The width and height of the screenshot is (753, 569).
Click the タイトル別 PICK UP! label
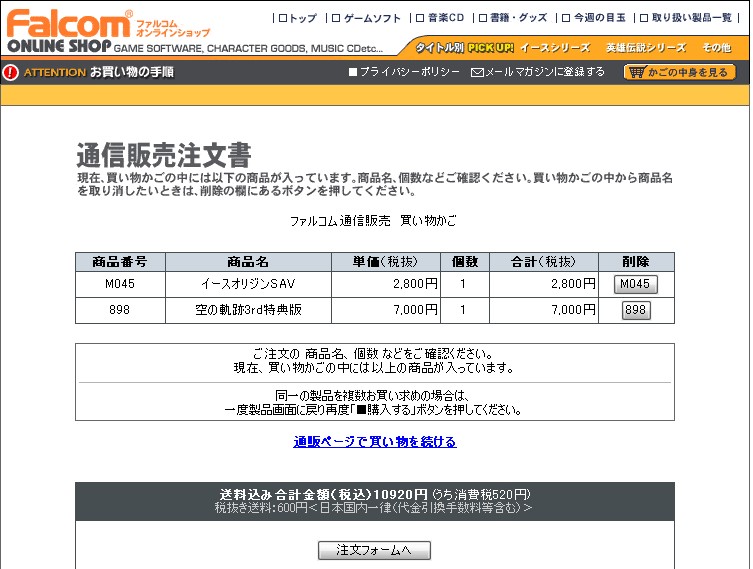click(464, 48)
